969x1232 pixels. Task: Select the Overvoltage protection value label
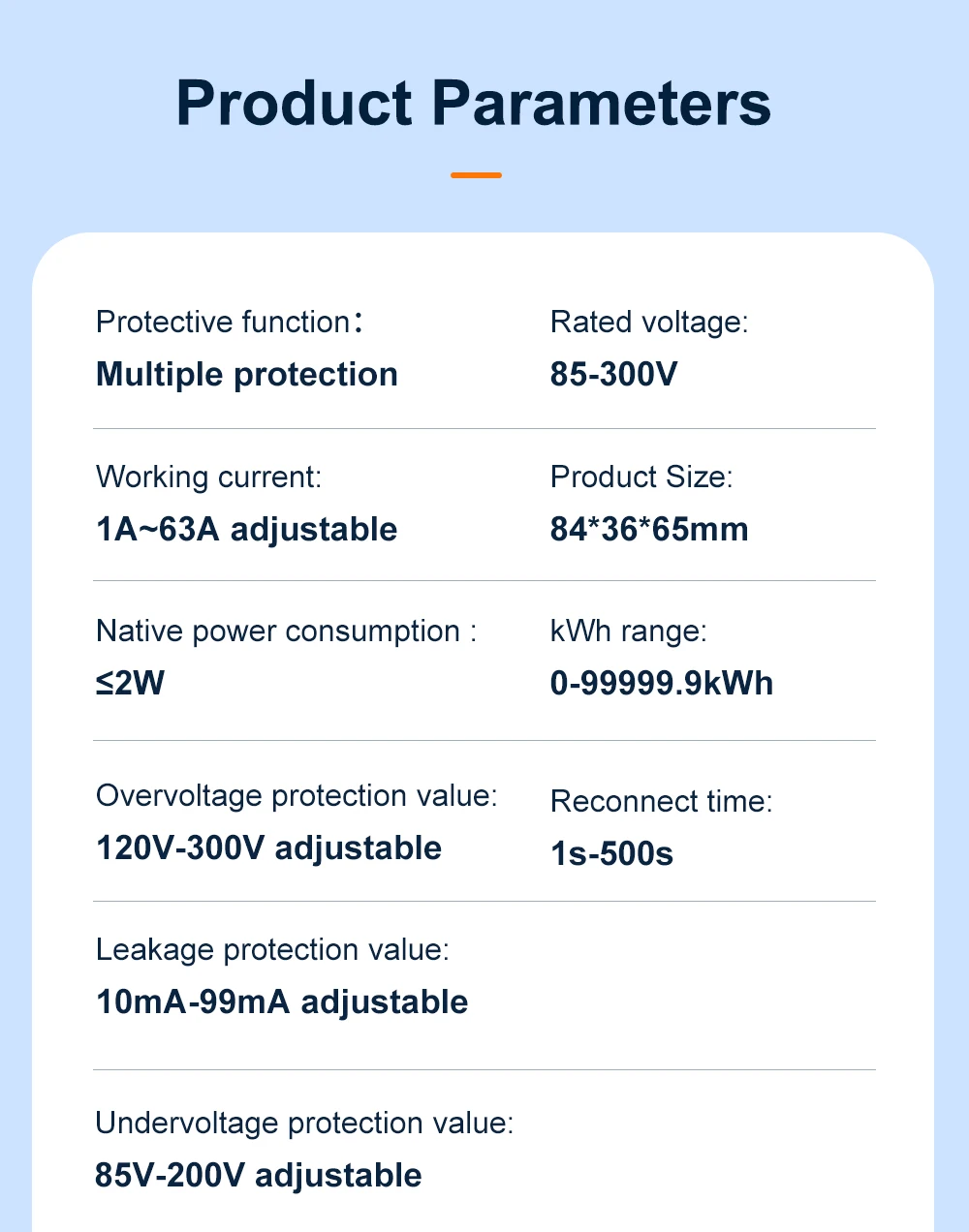[297, 795]
